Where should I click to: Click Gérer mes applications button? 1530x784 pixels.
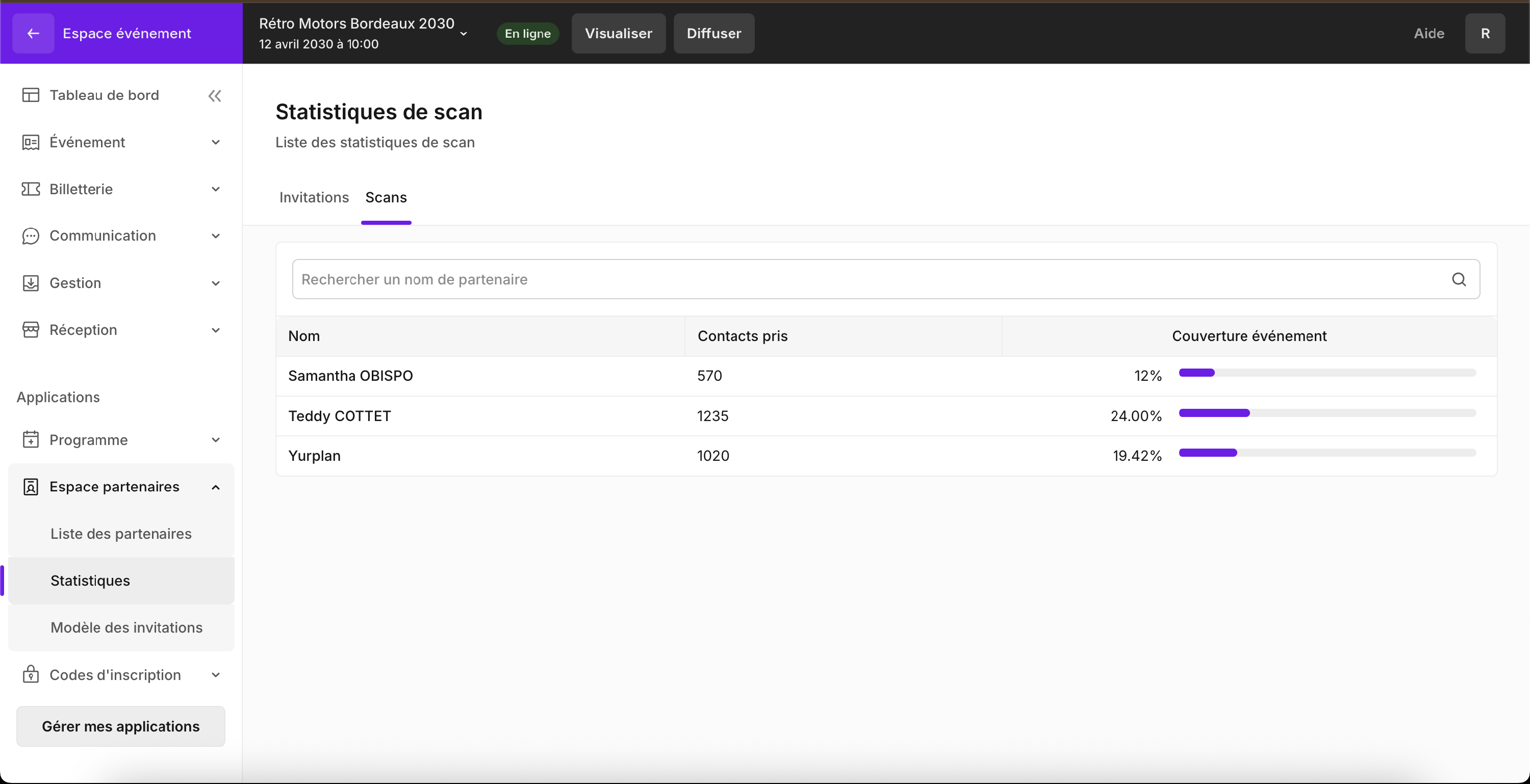tap(120, 726)
